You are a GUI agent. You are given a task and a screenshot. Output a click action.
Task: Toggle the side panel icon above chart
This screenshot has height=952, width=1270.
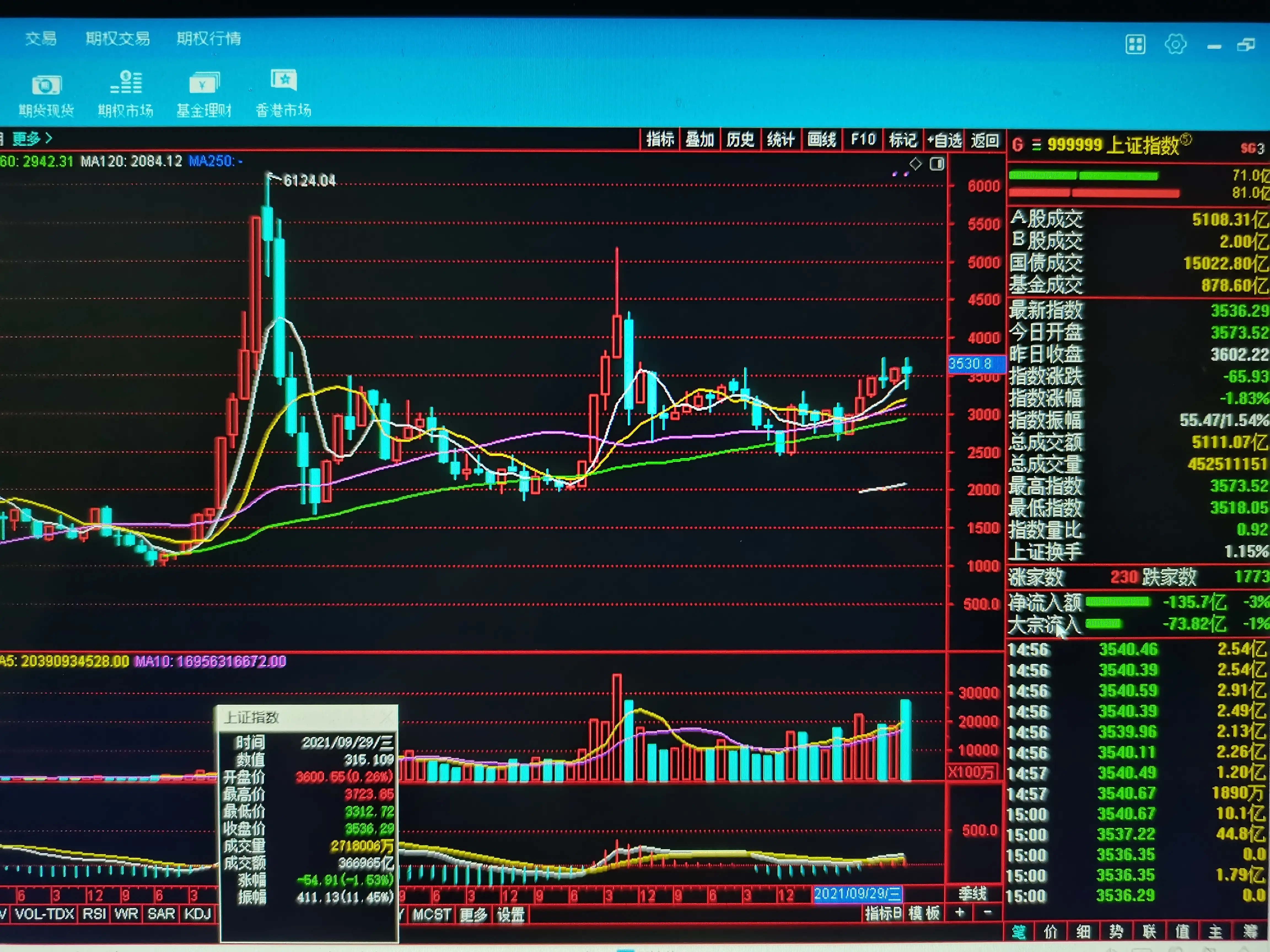click(x=937, y=164)
